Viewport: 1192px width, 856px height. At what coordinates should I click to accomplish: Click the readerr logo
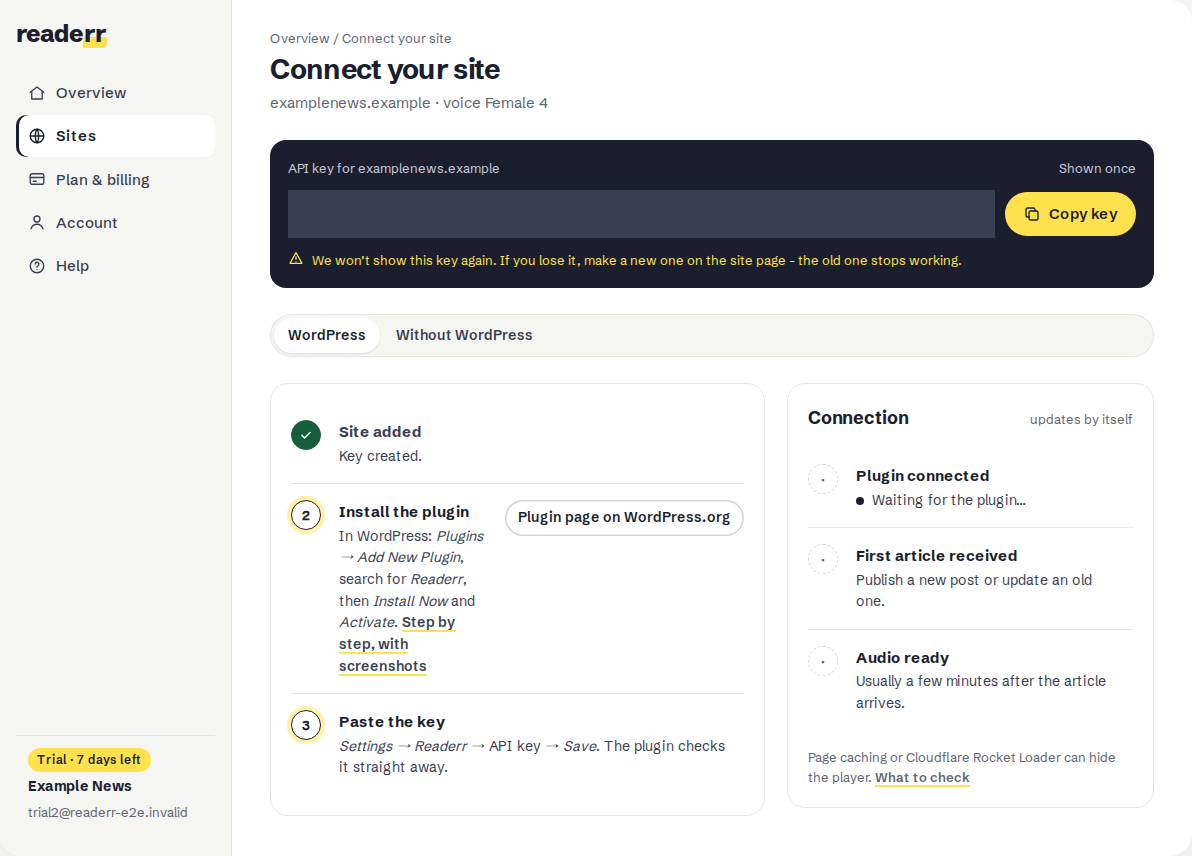[62, 35]
